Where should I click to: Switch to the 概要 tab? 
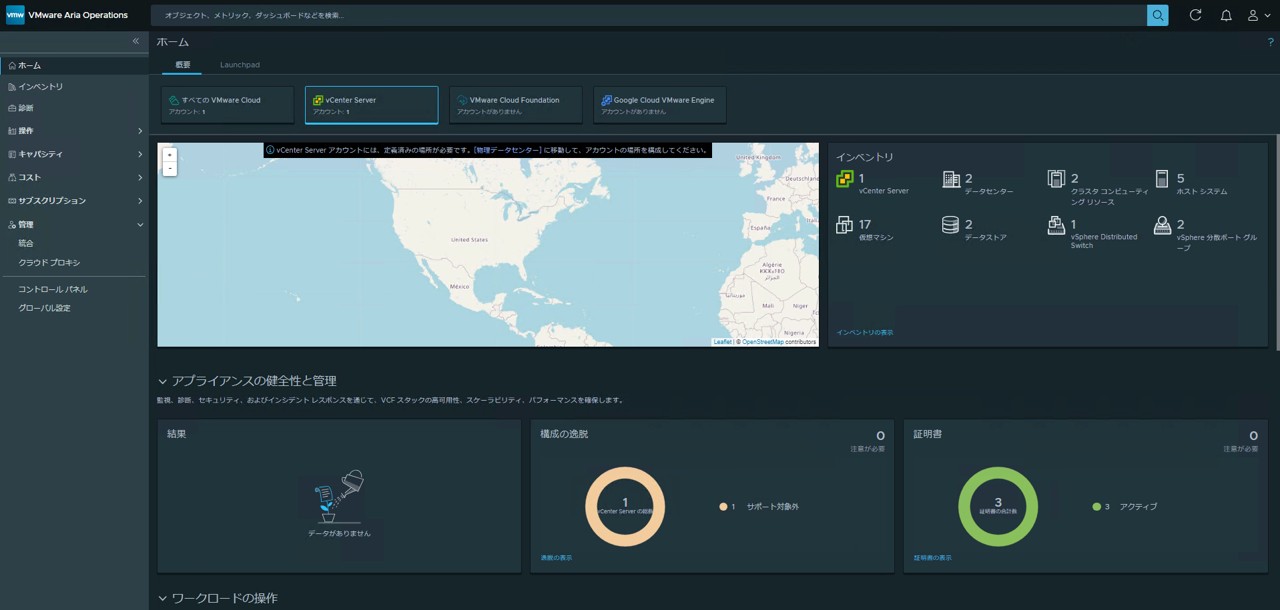tap(182, 65)
